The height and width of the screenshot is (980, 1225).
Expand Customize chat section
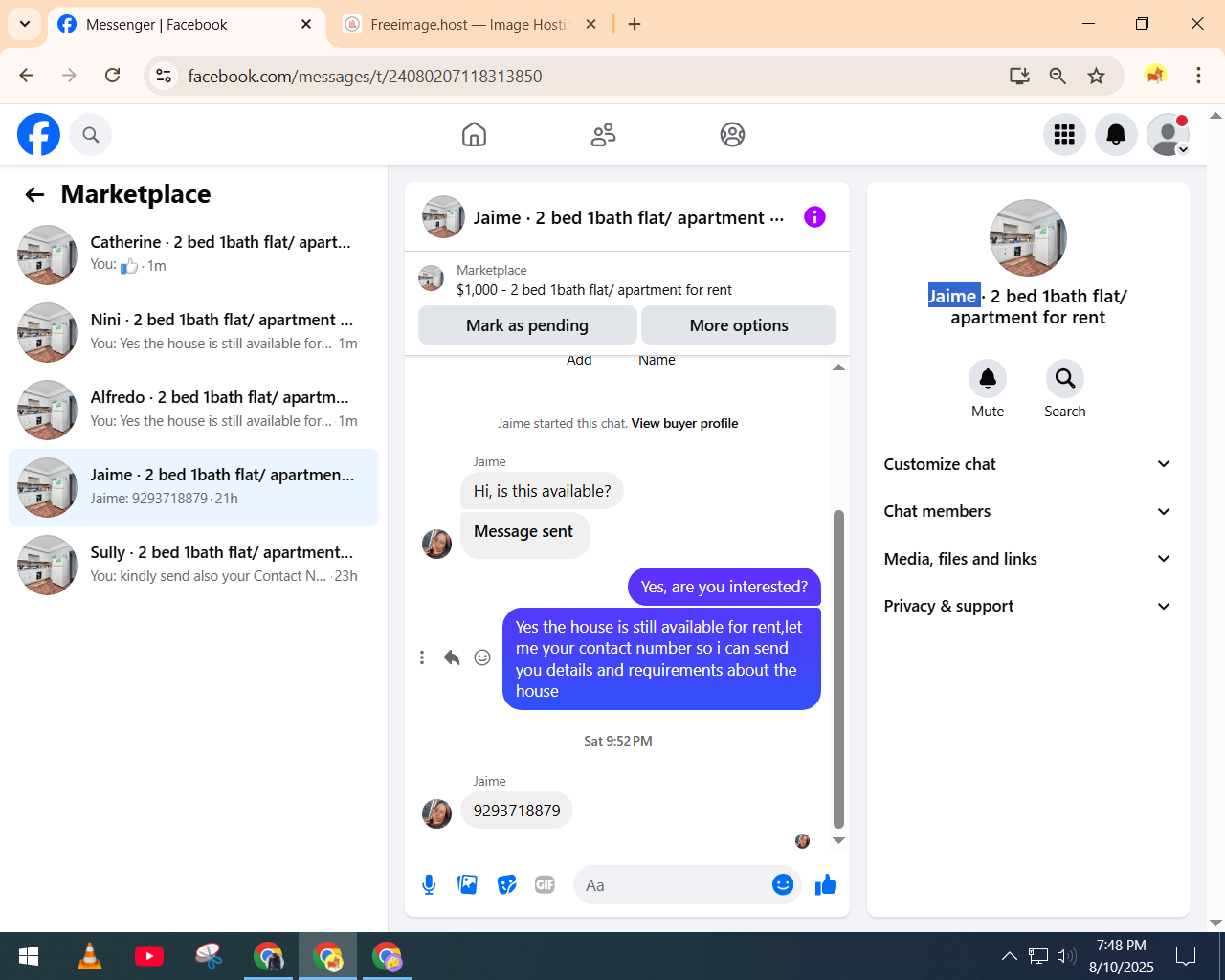[x=1027, y=464]
